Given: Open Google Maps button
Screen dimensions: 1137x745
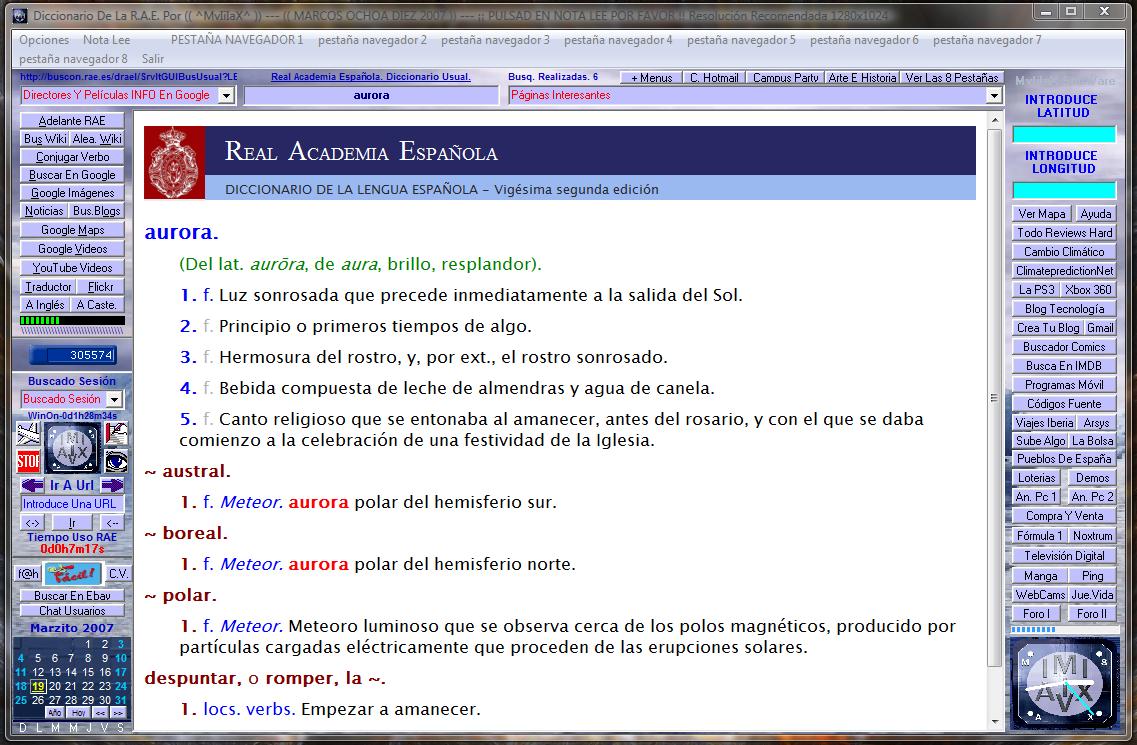Looking at the screenshot, I should [72, 230].
